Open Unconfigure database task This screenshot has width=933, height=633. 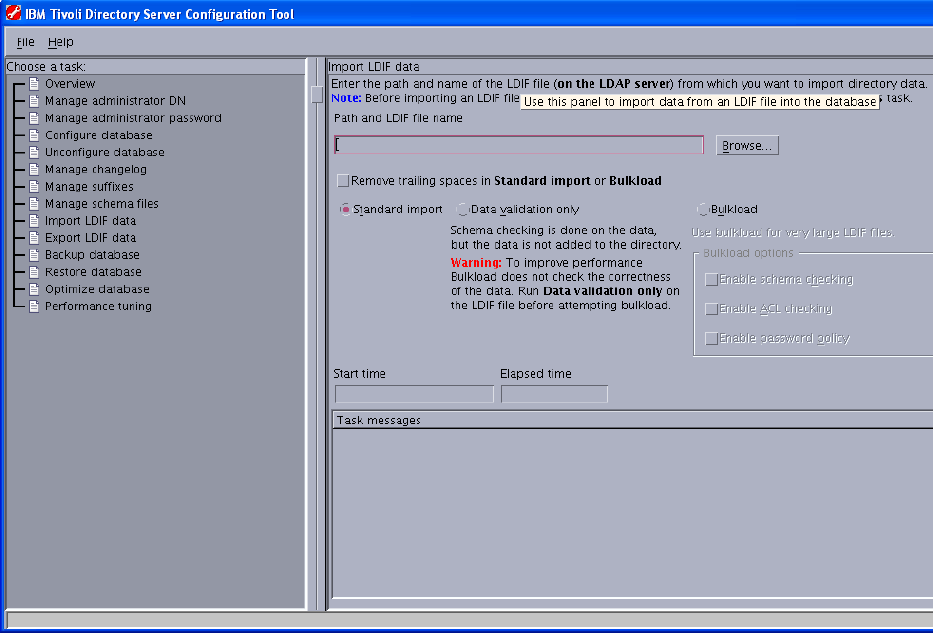(105, 152)
